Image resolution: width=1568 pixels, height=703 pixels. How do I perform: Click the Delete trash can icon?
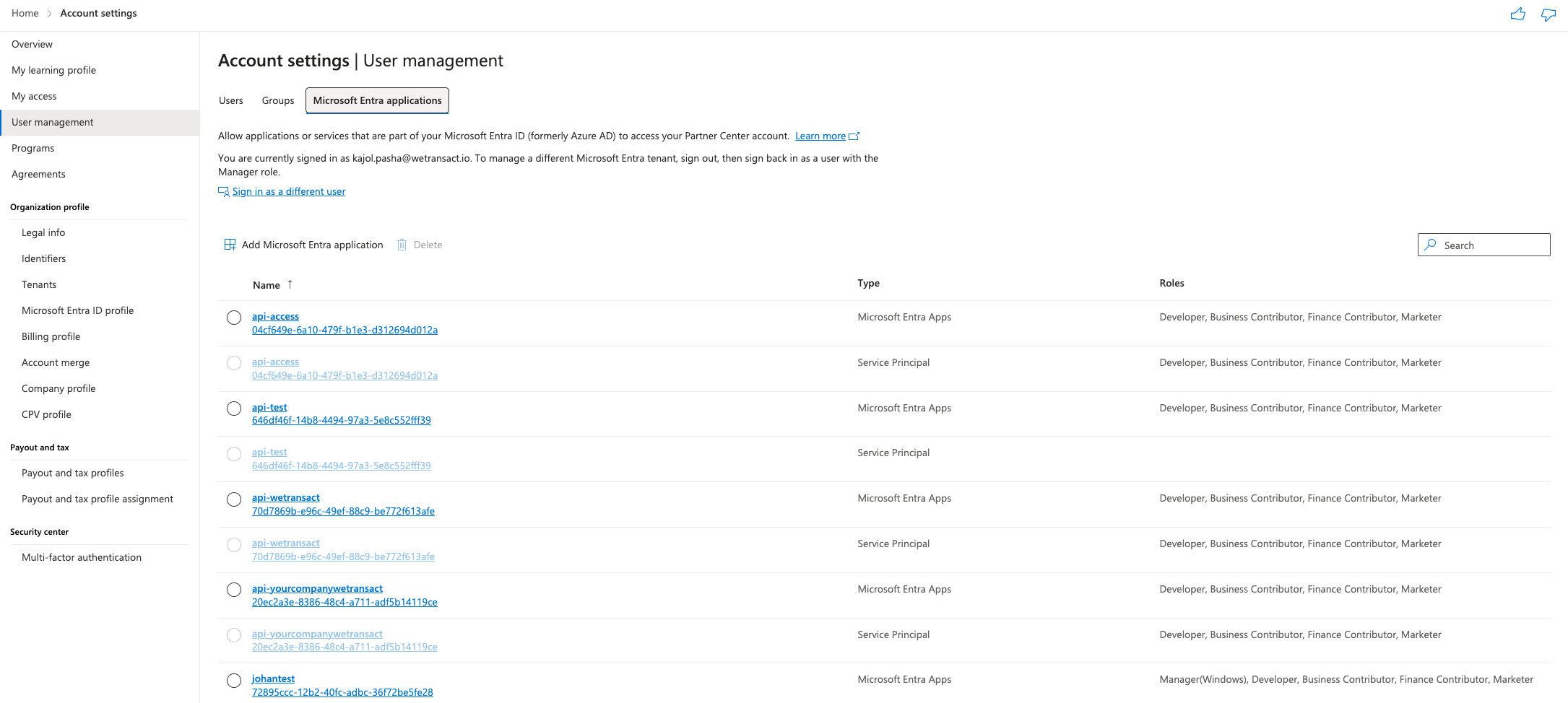point(402,245)
